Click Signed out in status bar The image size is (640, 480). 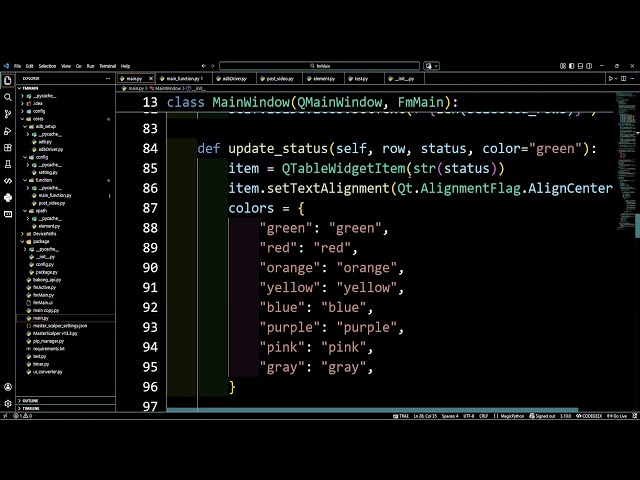pos(542,416)
